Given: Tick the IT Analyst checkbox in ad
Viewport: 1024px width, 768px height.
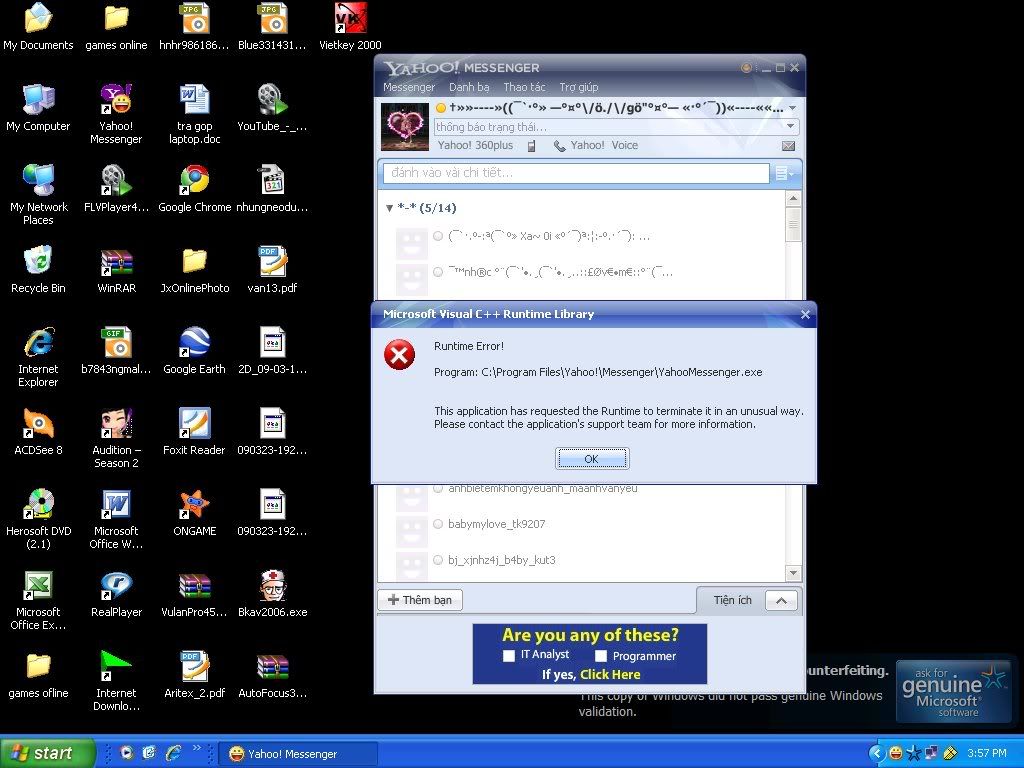Looking at the screenshot, I should tap(509, 655).
